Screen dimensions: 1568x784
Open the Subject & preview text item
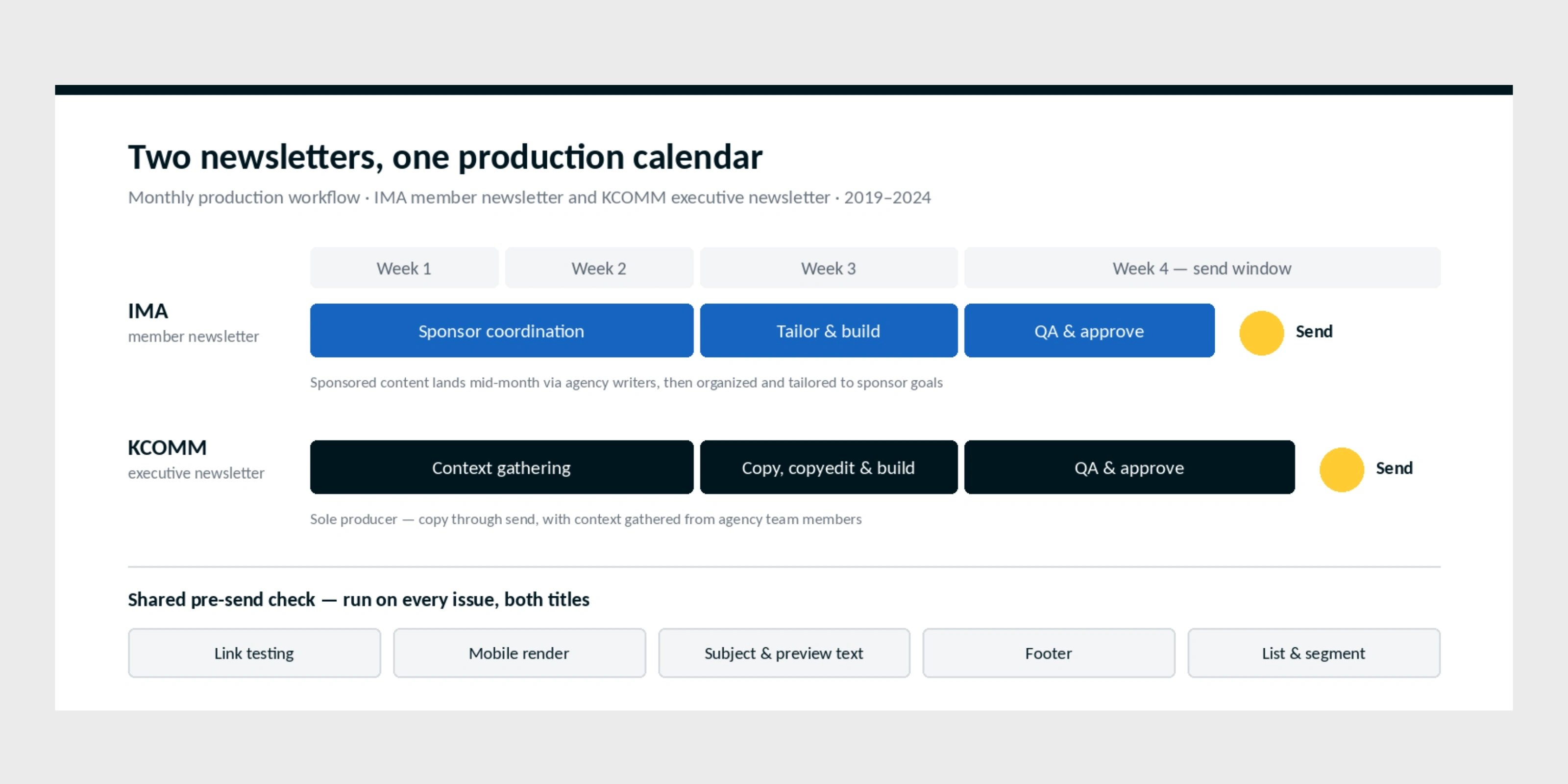click(784, 653)
